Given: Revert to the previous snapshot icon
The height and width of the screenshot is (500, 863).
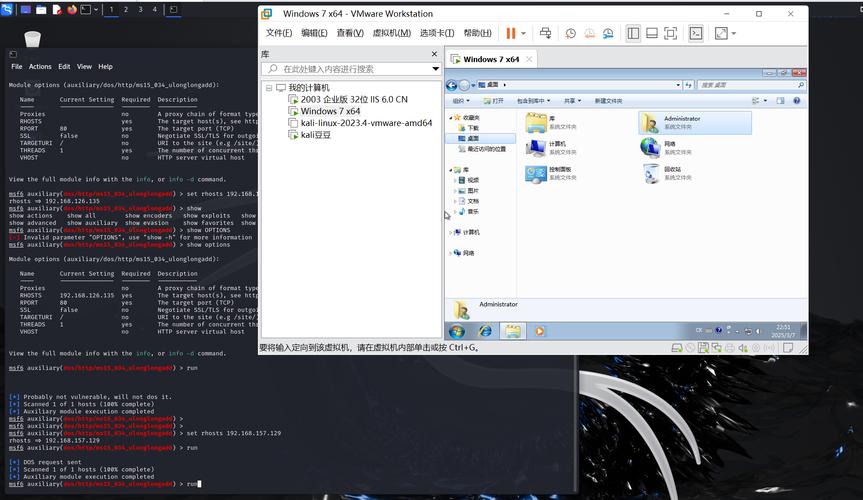Looking at the screenshot, I should click(x=589, y=34).
